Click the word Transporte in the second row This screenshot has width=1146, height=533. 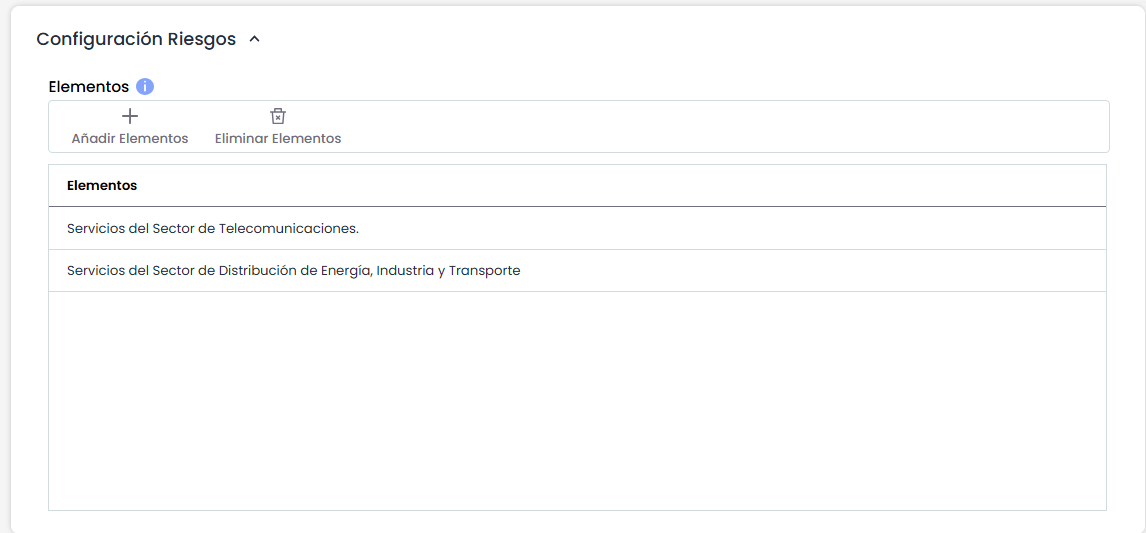484,271
